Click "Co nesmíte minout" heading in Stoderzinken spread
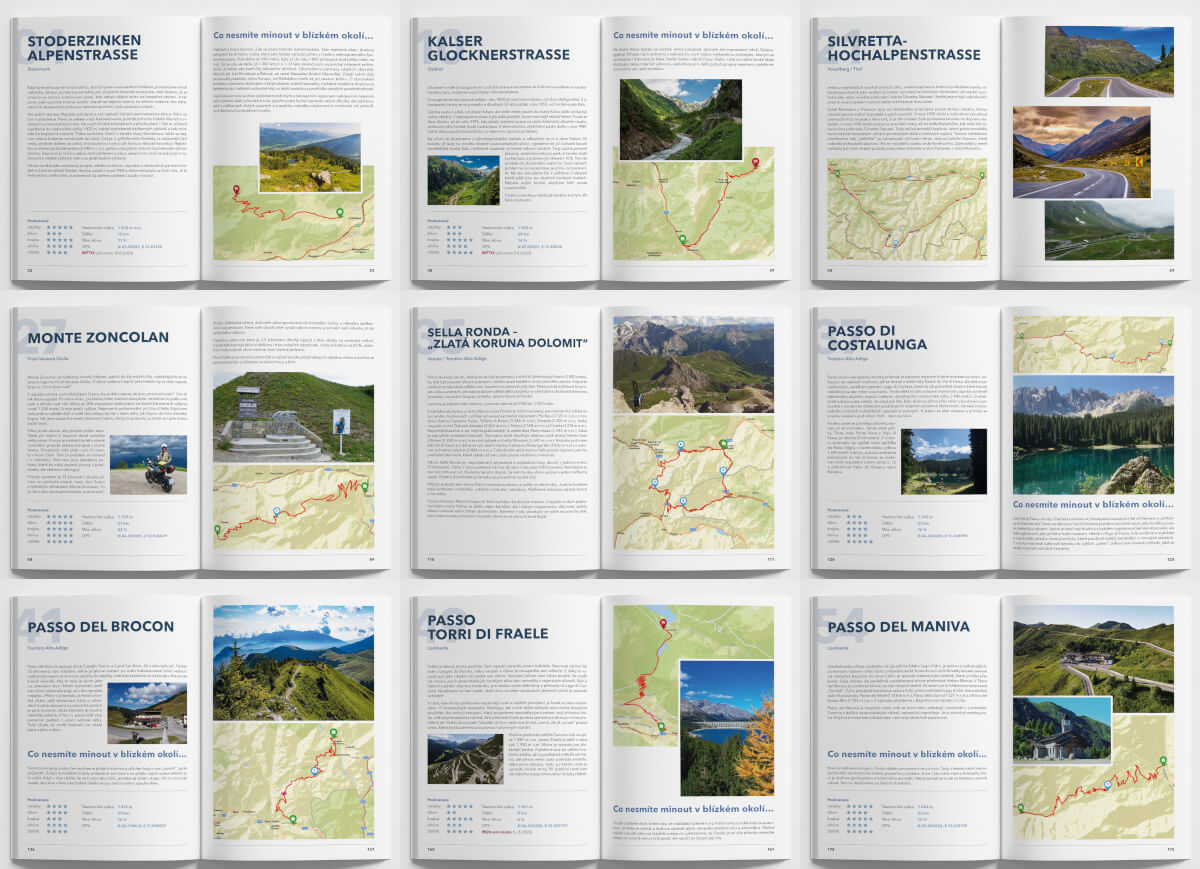 tap(293, 37)
